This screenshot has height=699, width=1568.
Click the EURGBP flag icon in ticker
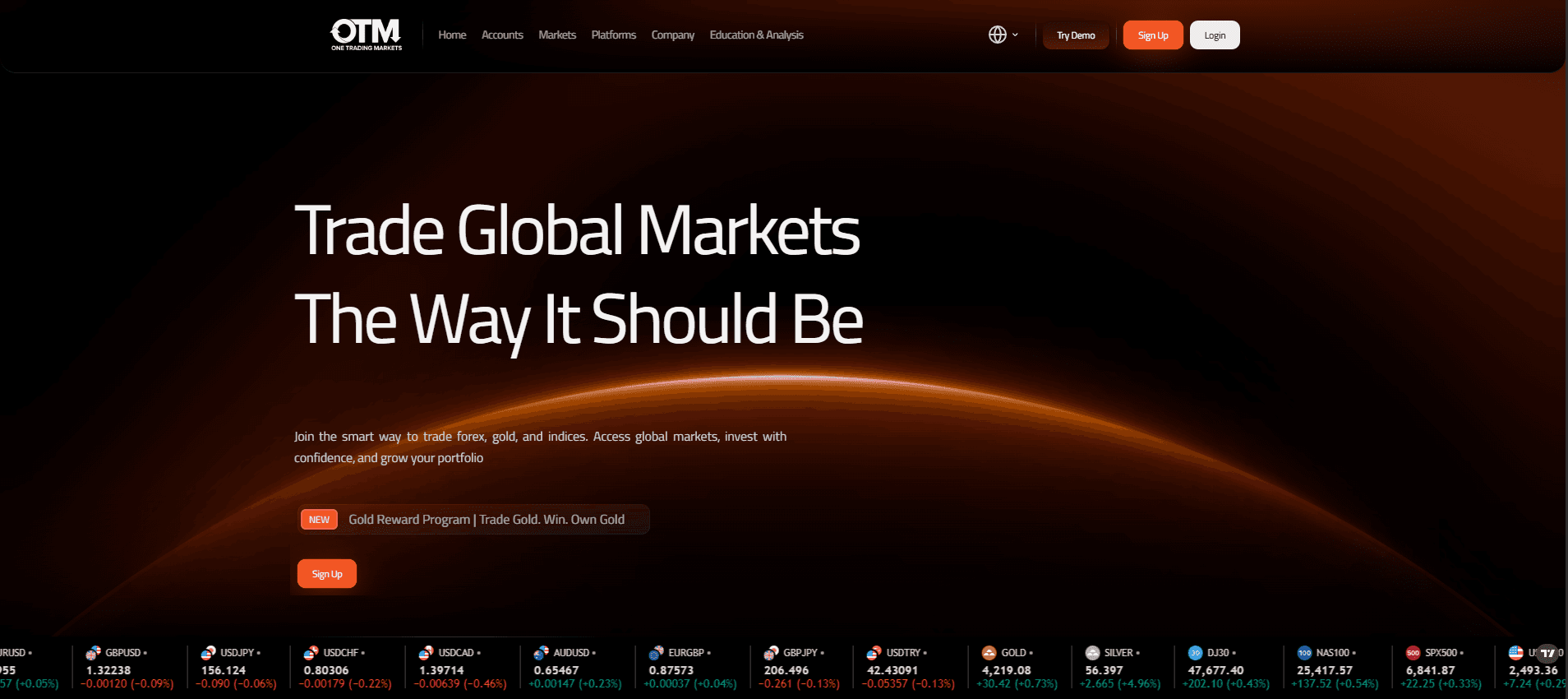657,653
